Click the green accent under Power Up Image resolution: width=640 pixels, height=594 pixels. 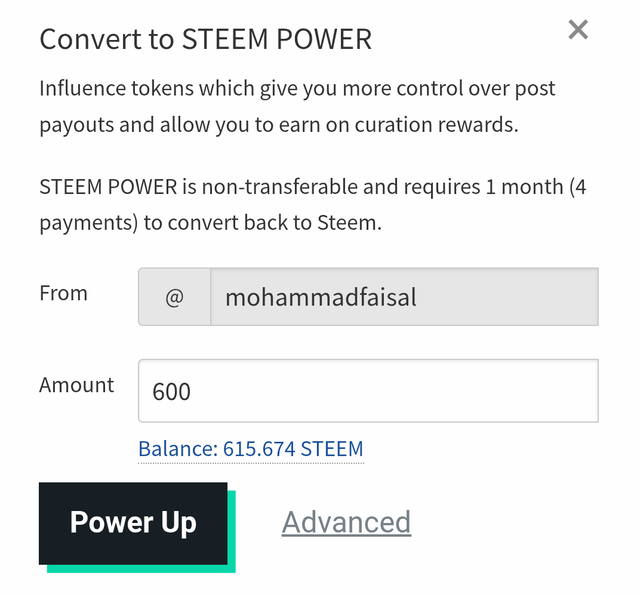tap(140, 567)
